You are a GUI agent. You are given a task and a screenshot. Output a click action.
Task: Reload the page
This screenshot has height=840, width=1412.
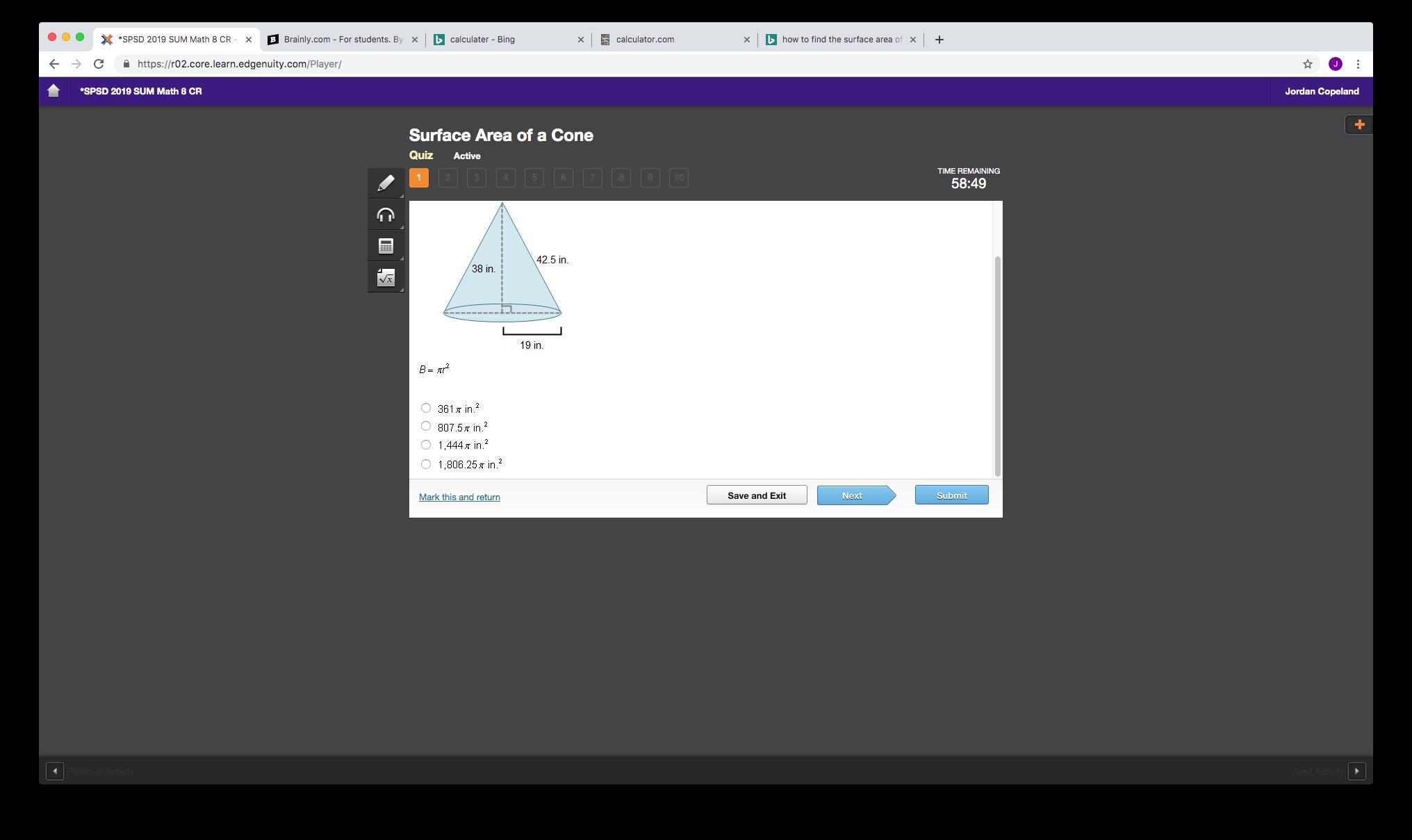click(99, 64)
